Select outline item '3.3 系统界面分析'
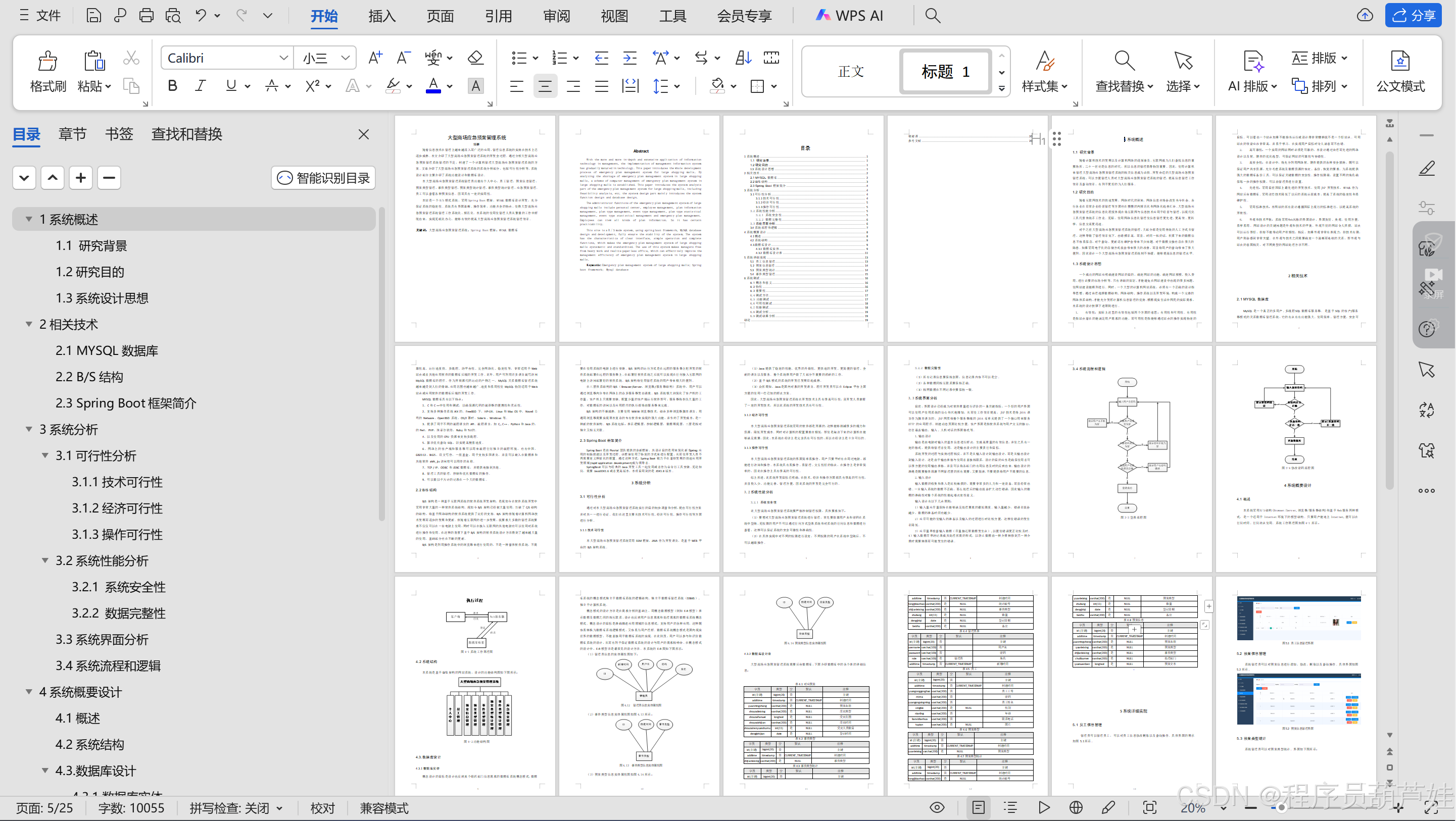 (x=102, y=639)
